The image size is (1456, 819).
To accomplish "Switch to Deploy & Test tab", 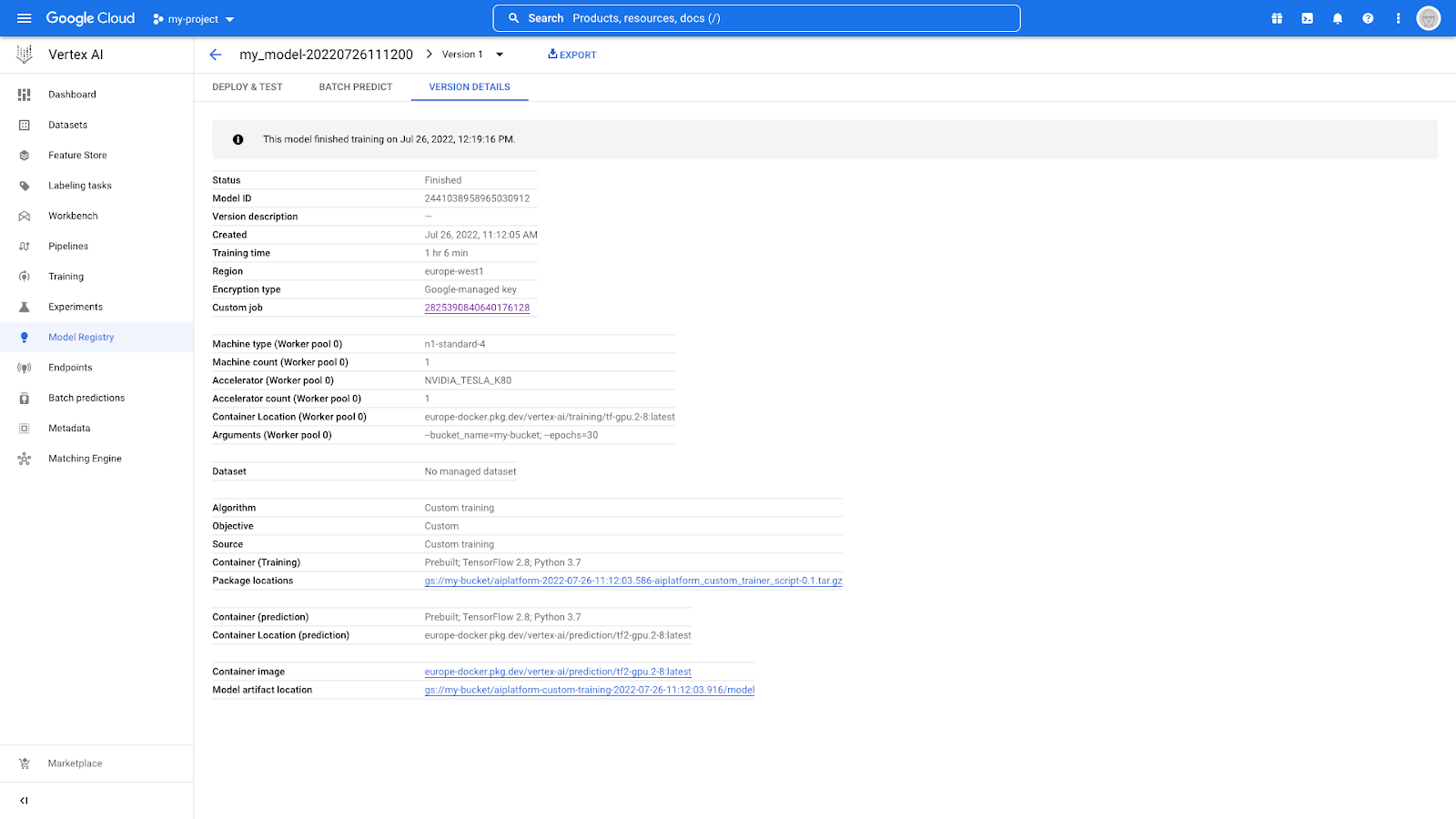I will coord(248,87).
